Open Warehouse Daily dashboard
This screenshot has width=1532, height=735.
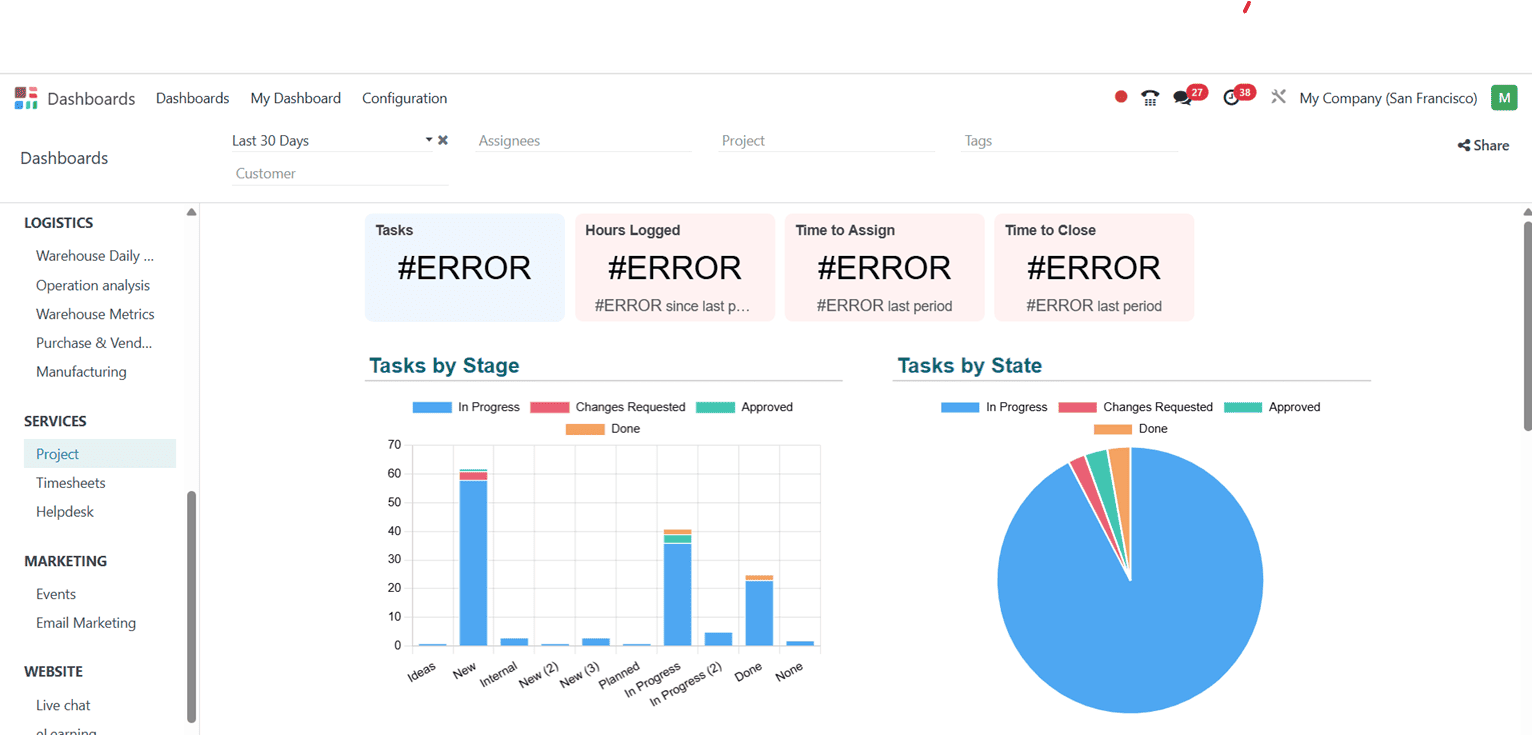pyautogui.click(x=95, y=256)
